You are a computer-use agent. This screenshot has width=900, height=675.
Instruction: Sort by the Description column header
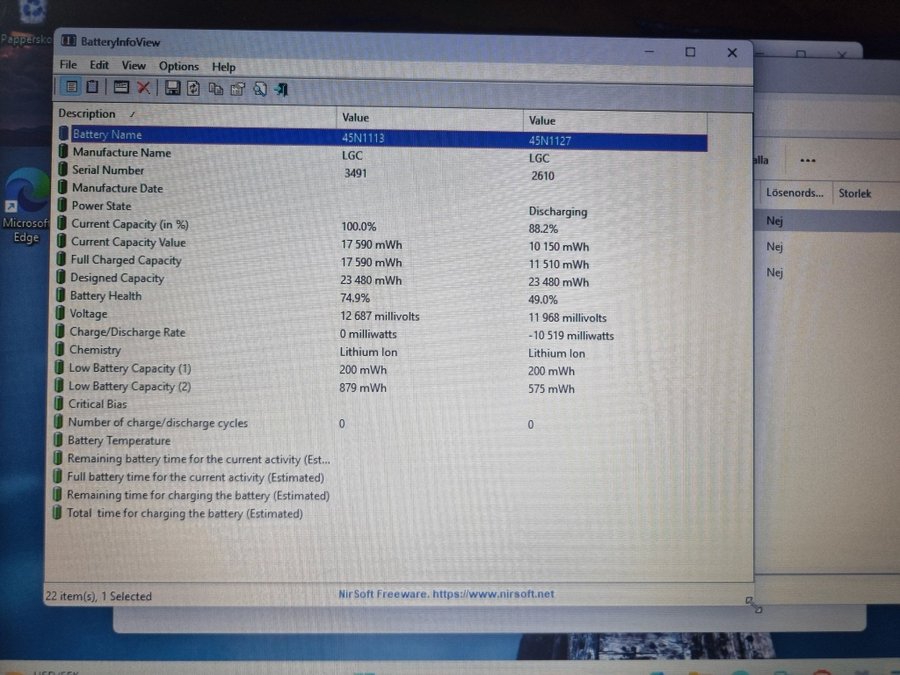coord(195,114)
